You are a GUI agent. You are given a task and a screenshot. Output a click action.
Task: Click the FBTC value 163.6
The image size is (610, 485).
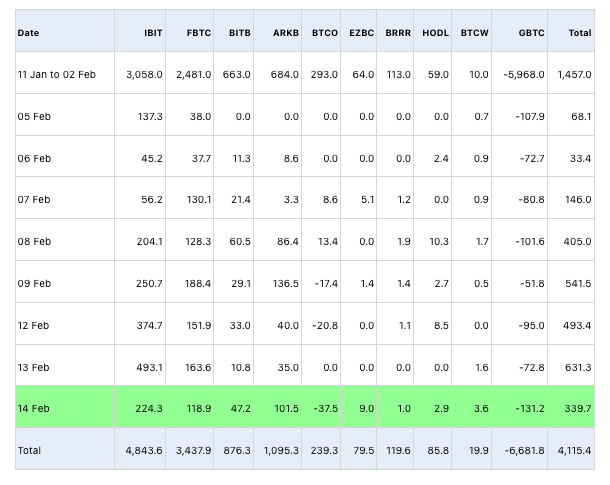point(198,368)
